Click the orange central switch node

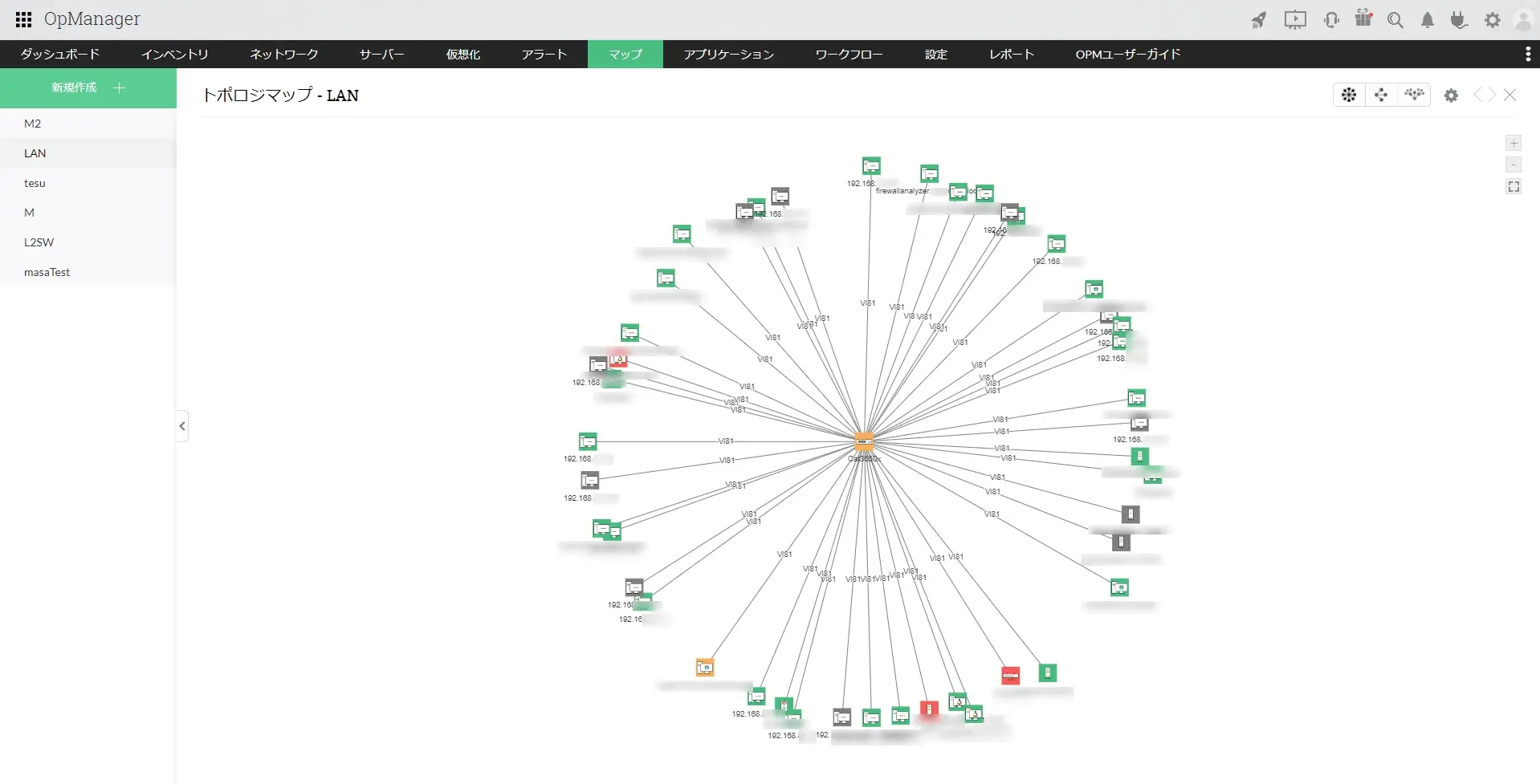coord(864,441)
